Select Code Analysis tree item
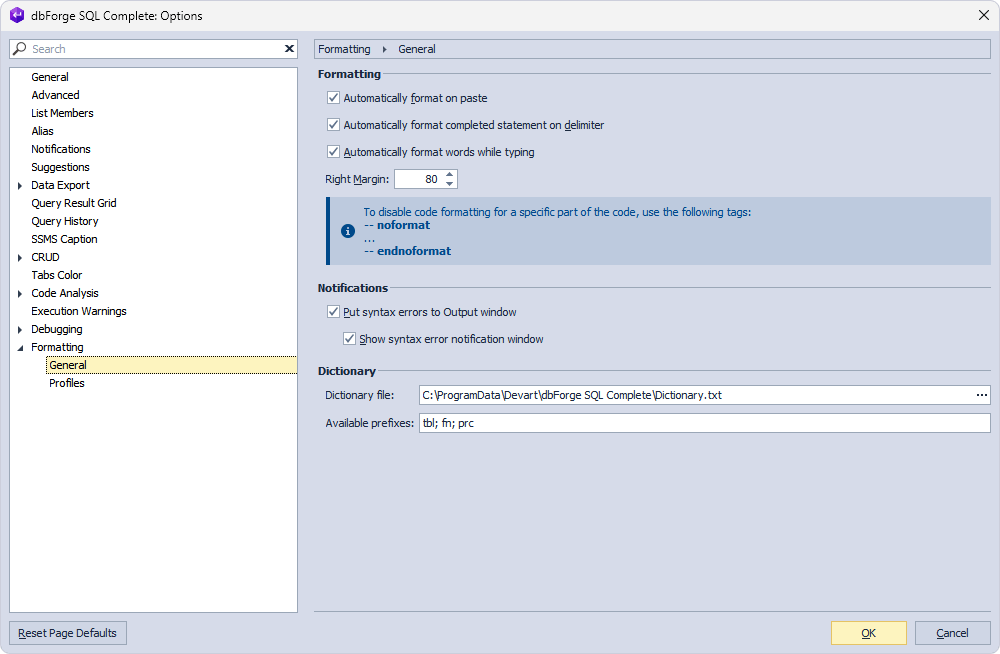Image resolution: width=1000 pixels, height=654 pixels. (65, 293)
